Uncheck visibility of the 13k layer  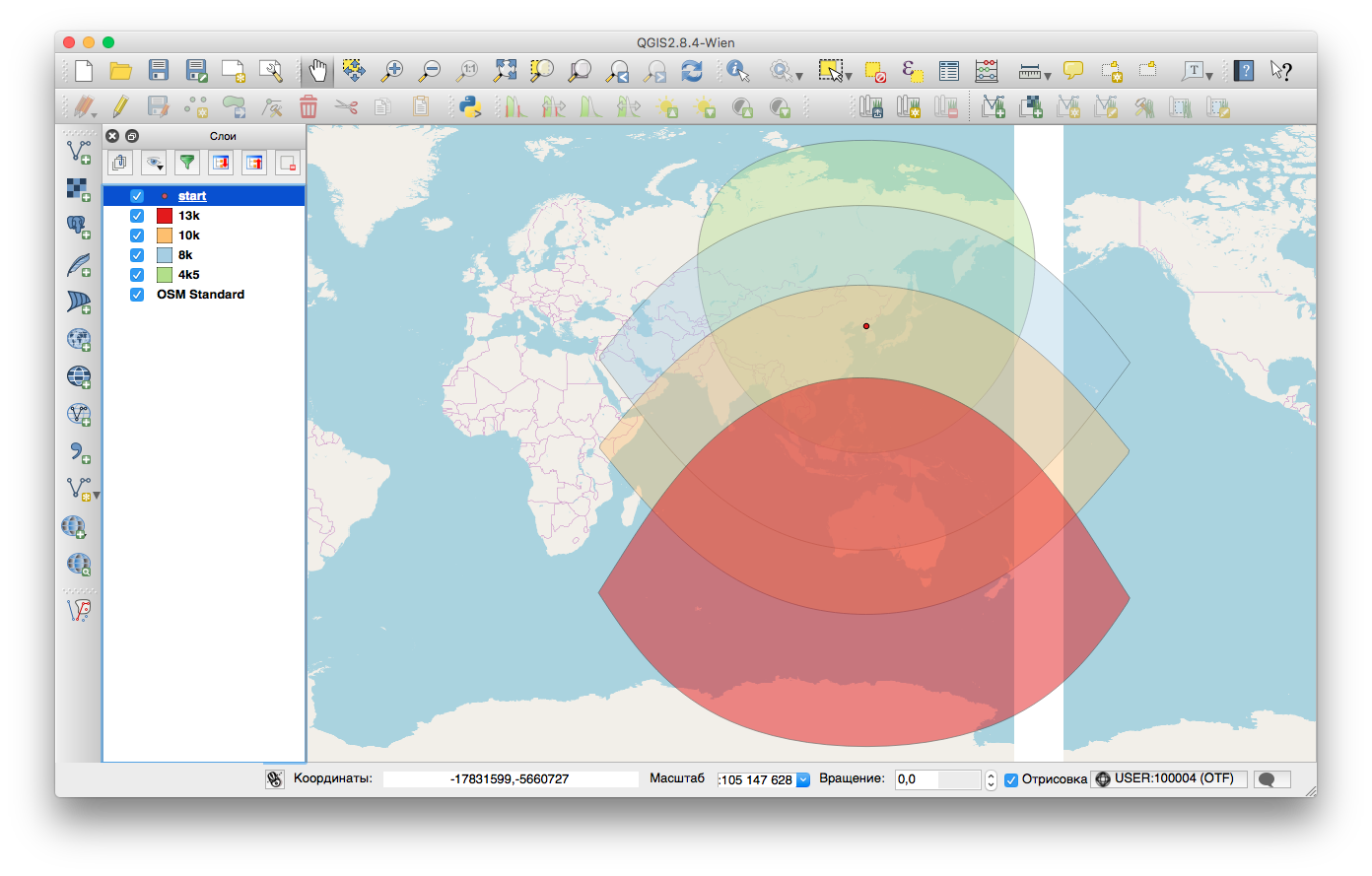point(136,215)
